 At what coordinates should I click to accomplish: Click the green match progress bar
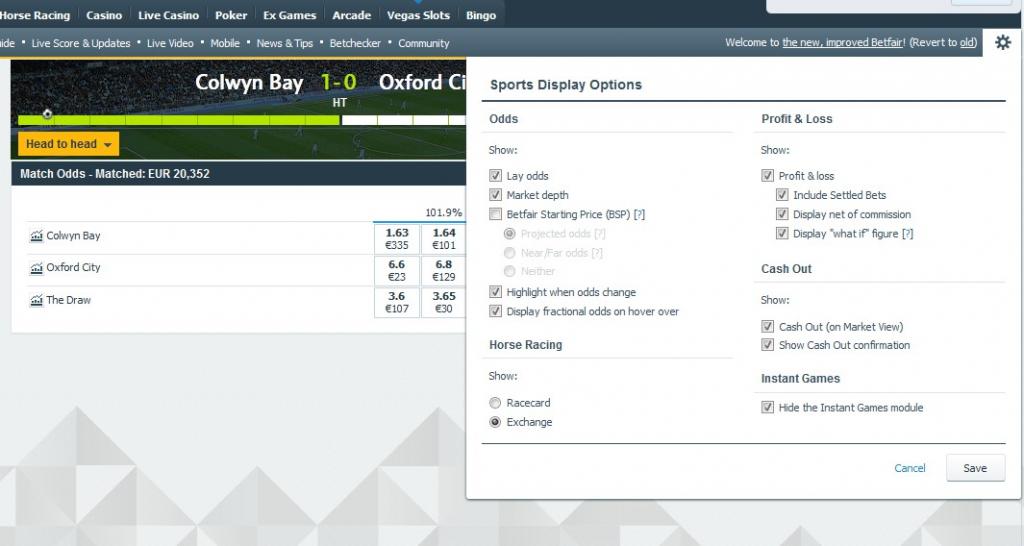click(178, 120)
